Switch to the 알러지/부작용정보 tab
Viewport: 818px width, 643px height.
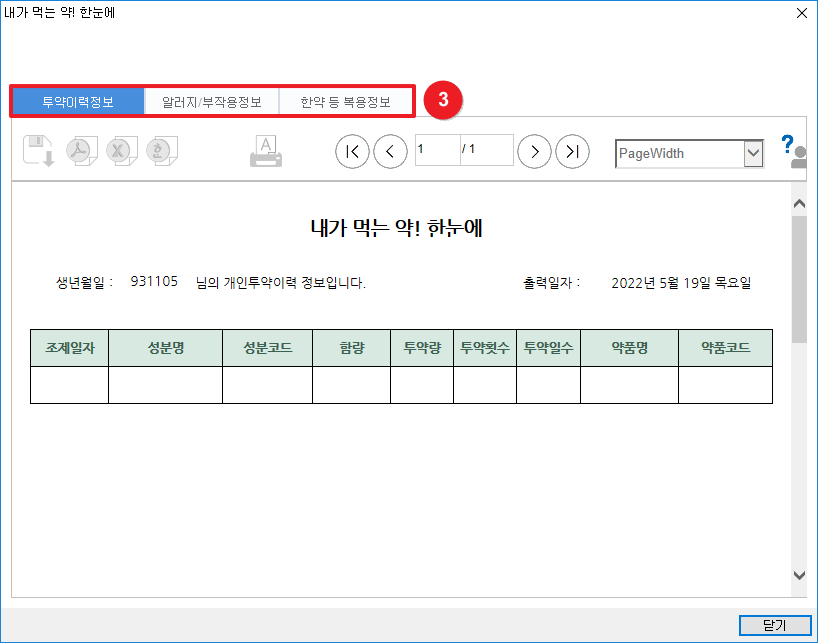point(211,102)
